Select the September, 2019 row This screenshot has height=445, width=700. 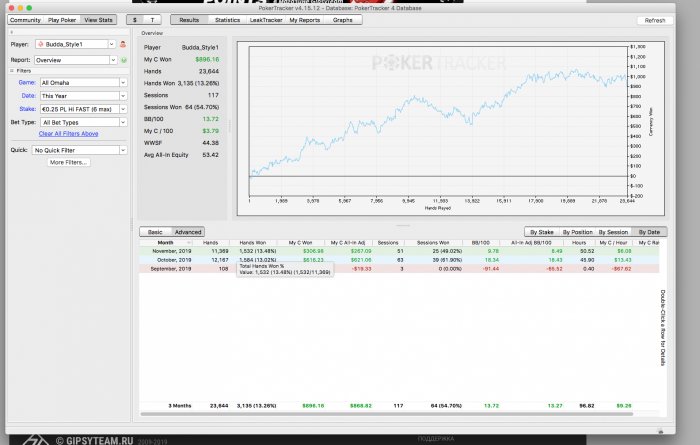(399, 269)
